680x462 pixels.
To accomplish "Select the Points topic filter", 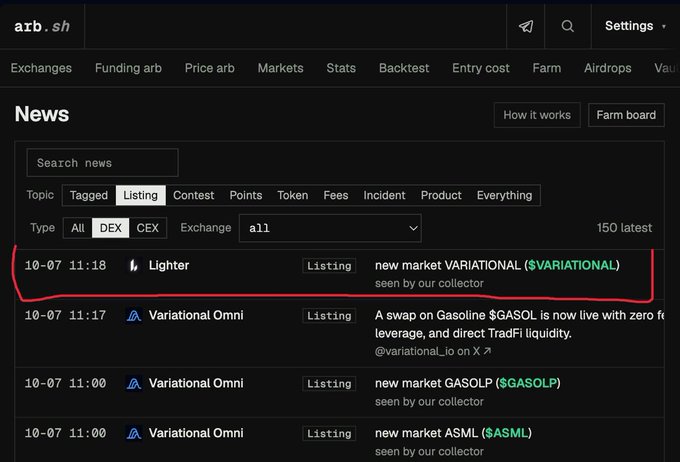I will pos(246,195).
